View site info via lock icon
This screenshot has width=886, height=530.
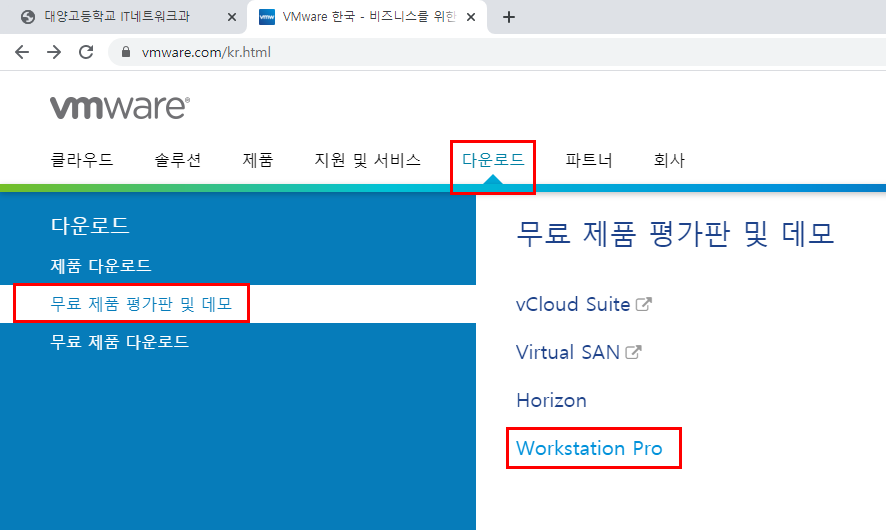[126, 52]
